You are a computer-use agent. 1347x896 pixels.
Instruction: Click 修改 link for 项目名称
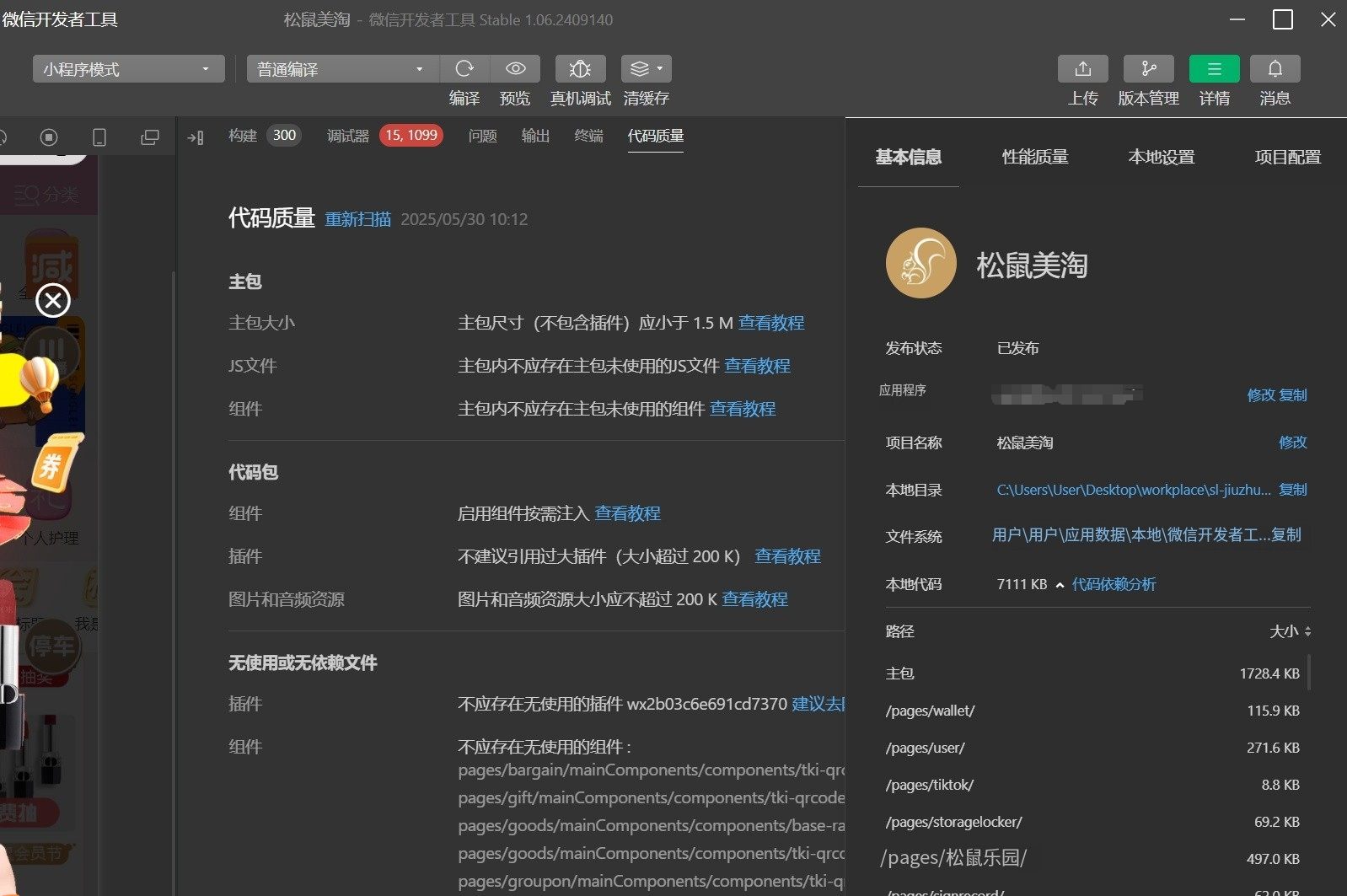[1293, 443]
